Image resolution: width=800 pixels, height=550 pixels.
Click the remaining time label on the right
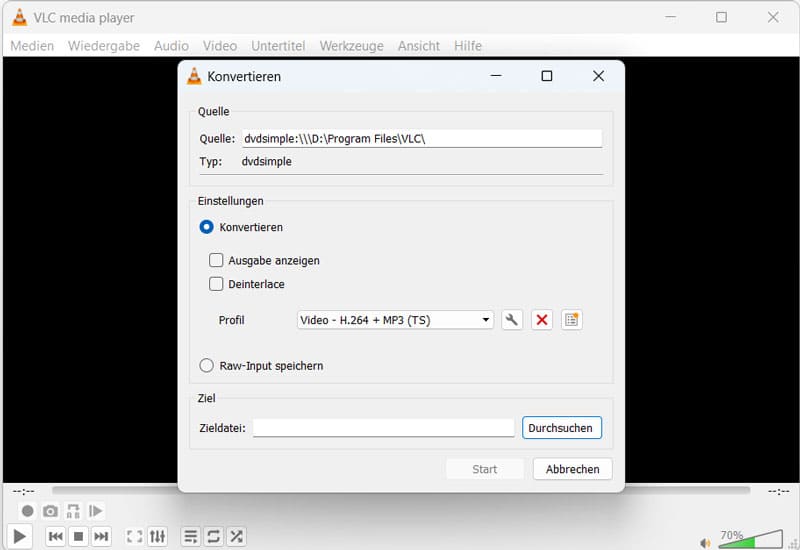pyautogui.click(x=779, y=491)
